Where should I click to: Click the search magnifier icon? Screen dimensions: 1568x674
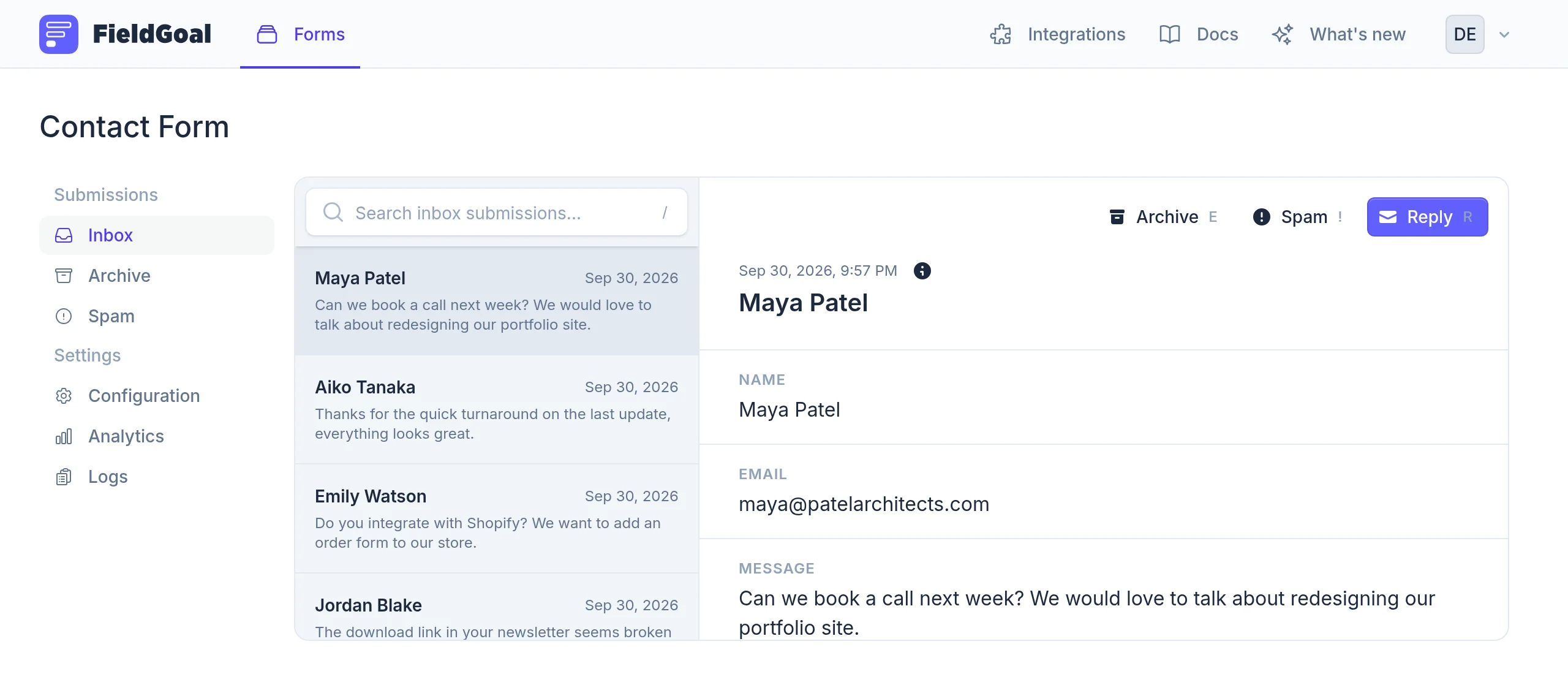point(333,212)
